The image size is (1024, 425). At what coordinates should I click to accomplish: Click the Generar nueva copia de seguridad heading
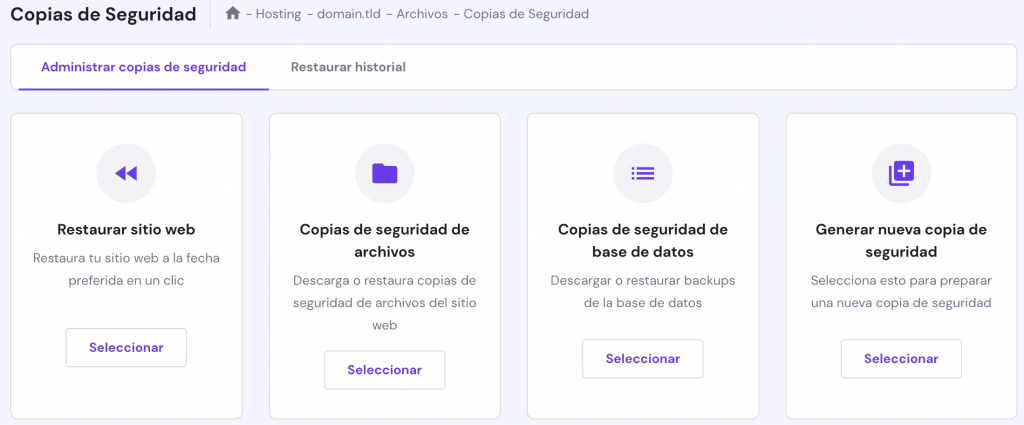tap(901, 240)
